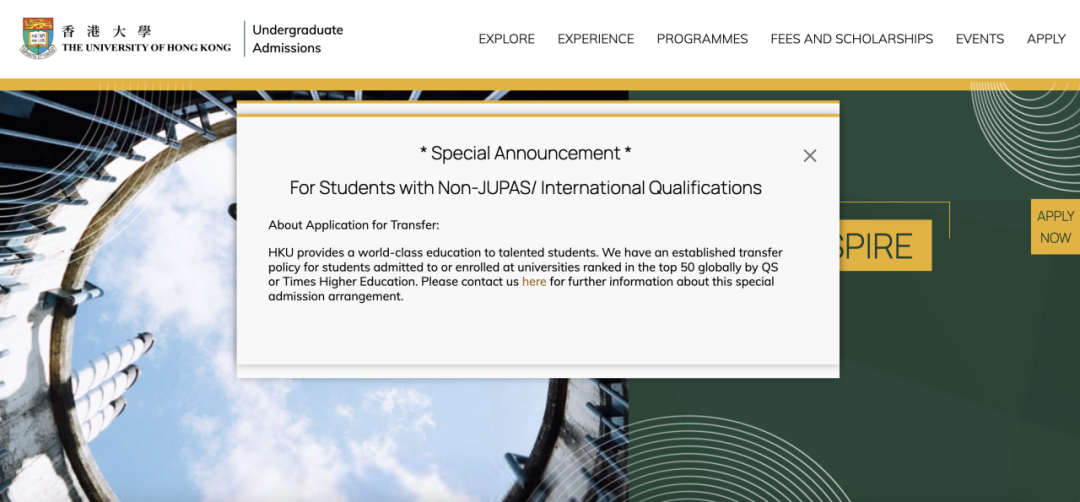Image resolution: width=1080 pixels, height=502 pixels.
Task: Click the 'here' contact link in announcement
Action: [x=534, y=282]
